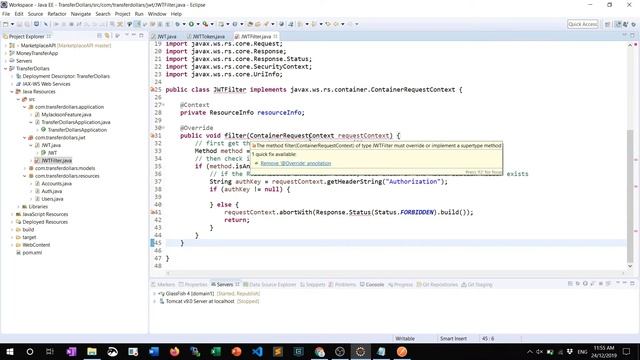Open Windows Start menu
Viewport: 640px width, 360px height.
pos(9,351)
